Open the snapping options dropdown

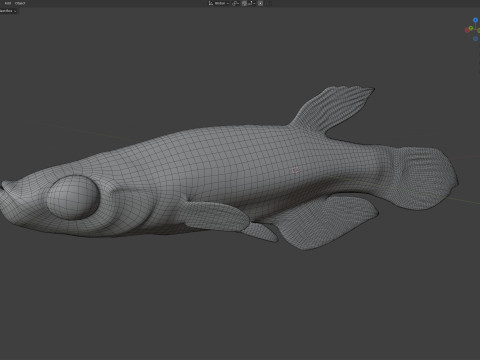[252, 3]
